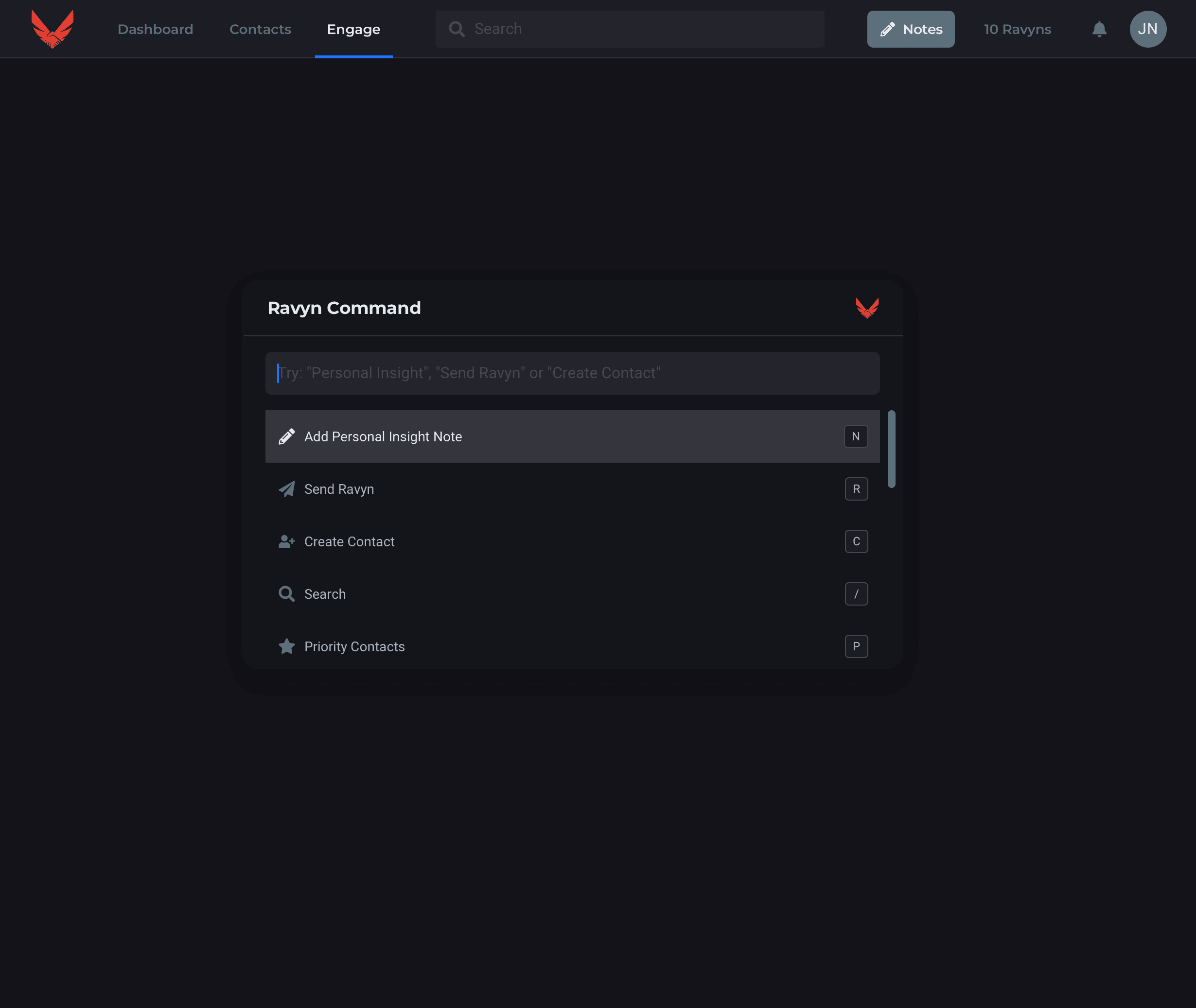Click the Ravyn Command input field

click(572, 373)
